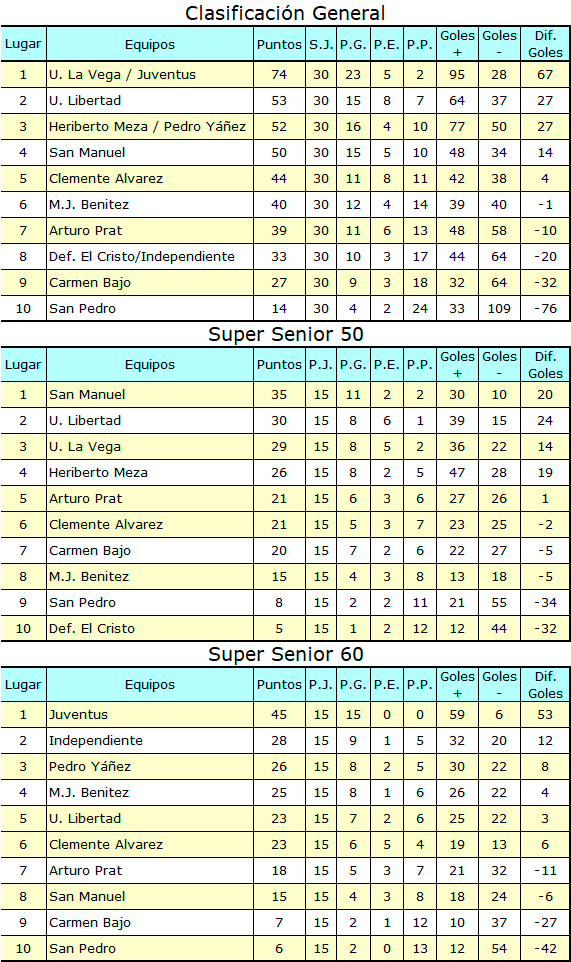Click Puntos header in Clasificación General table
Image resolution: width=571 pixels, height=962 pixels.
coord(279,44)
